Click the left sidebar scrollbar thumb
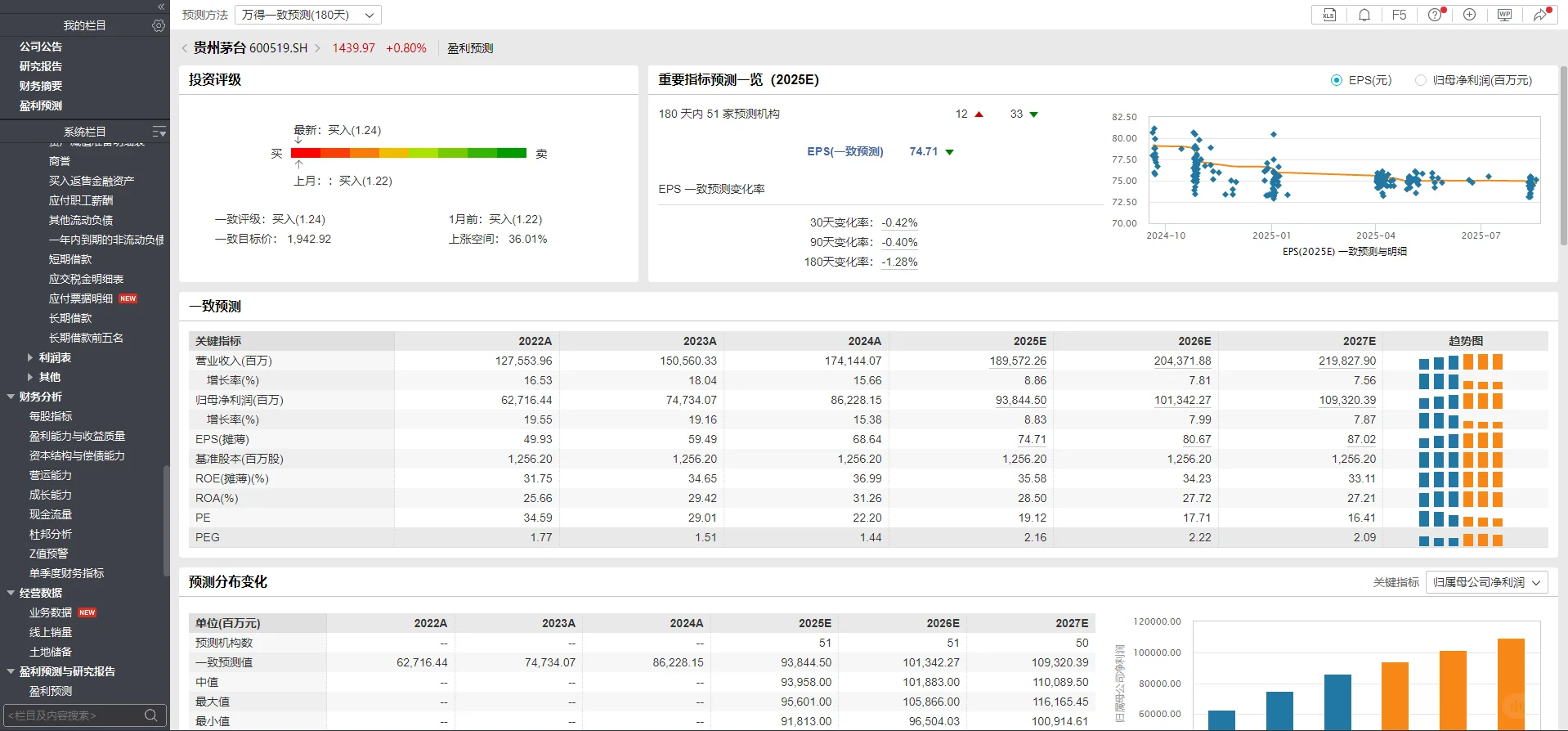Screen dimensions: 1568x731 coord(166,522)
